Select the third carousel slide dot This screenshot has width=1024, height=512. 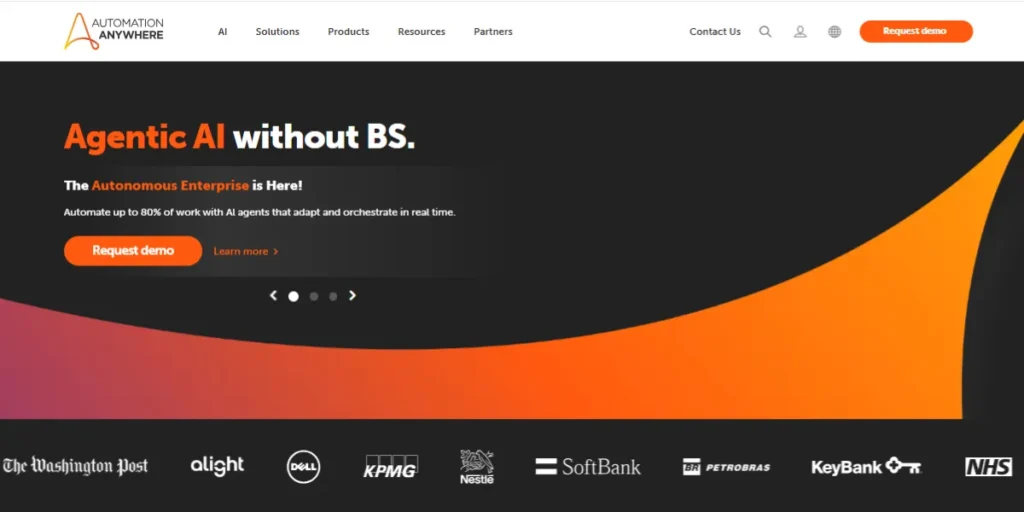pos(333,296)
